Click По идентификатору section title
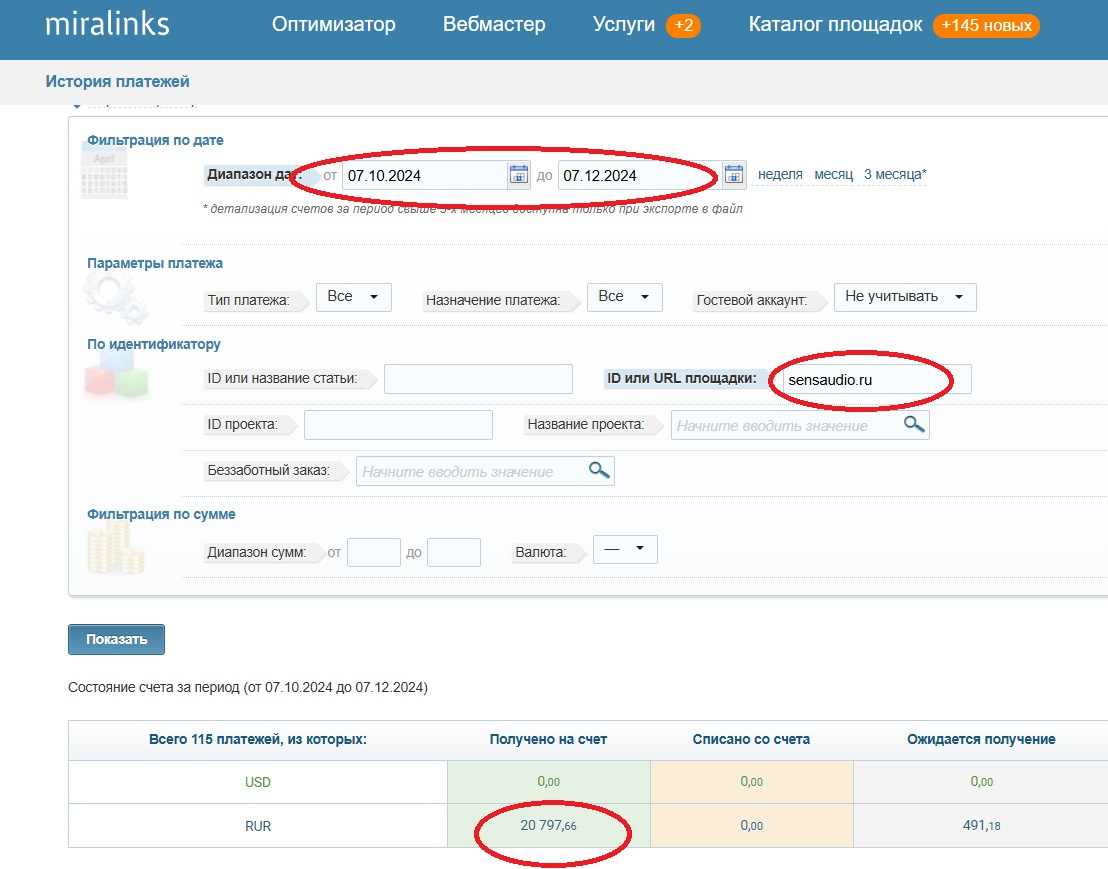This screenshot has height=869, width=1108. point(154,344)
